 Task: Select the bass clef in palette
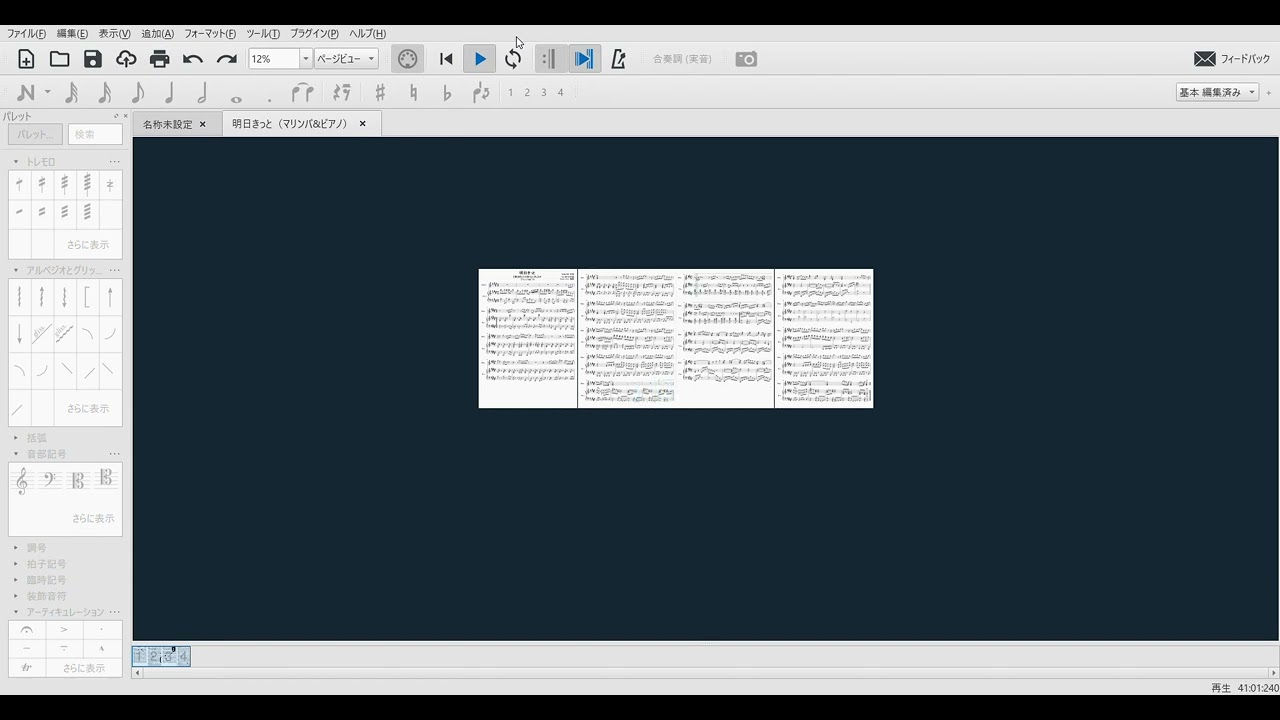(50, 482)
